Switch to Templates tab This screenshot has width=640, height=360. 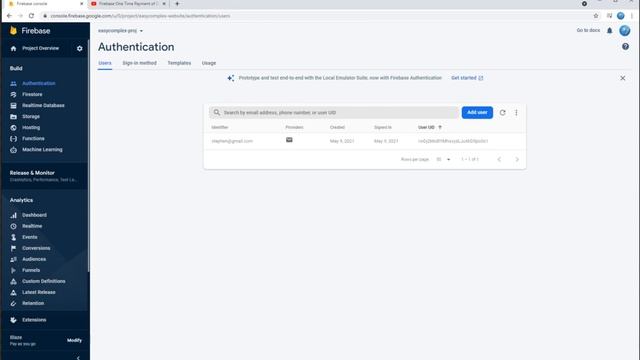tap(179, 63)
